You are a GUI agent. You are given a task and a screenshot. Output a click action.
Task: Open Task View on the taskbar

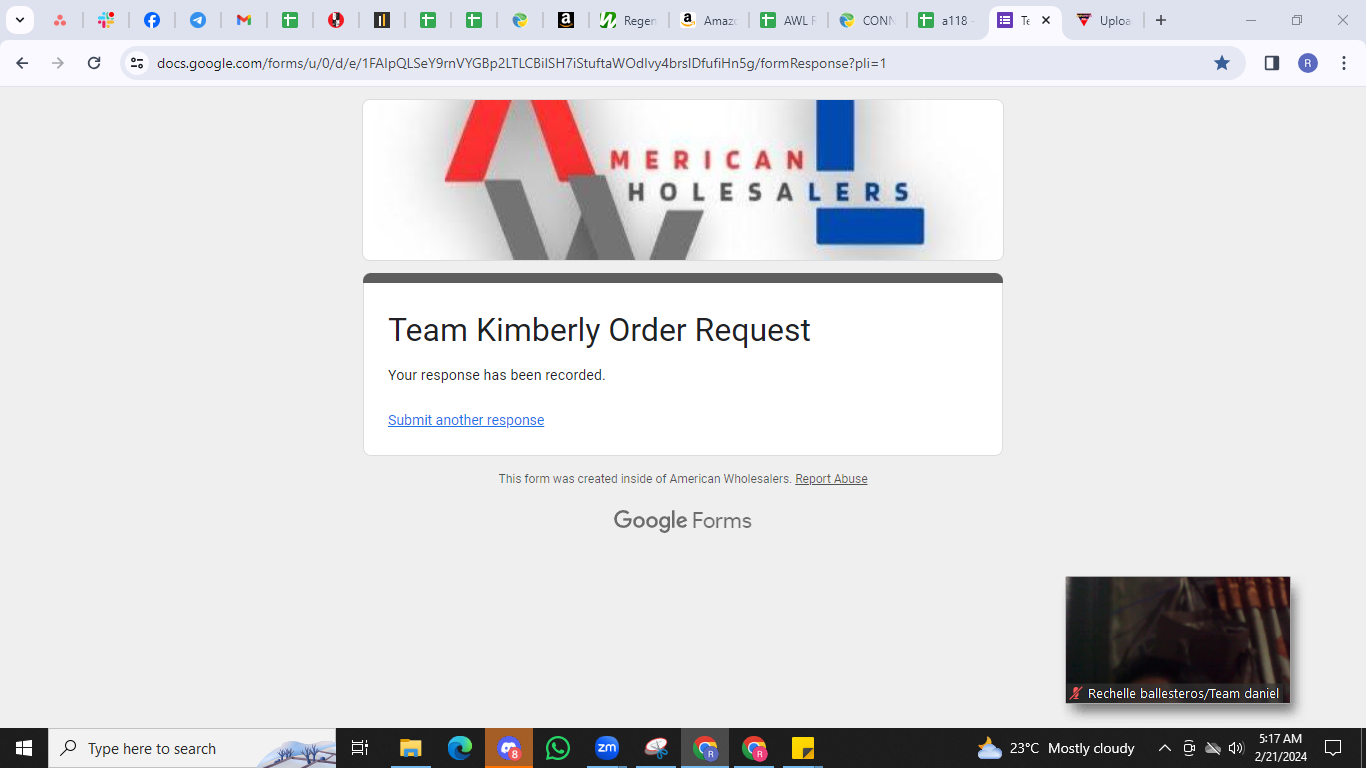coord(360,748)
